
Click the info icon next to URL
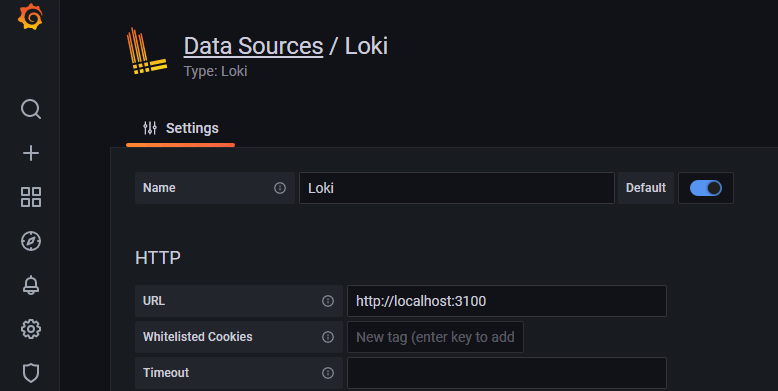[328, 301]
